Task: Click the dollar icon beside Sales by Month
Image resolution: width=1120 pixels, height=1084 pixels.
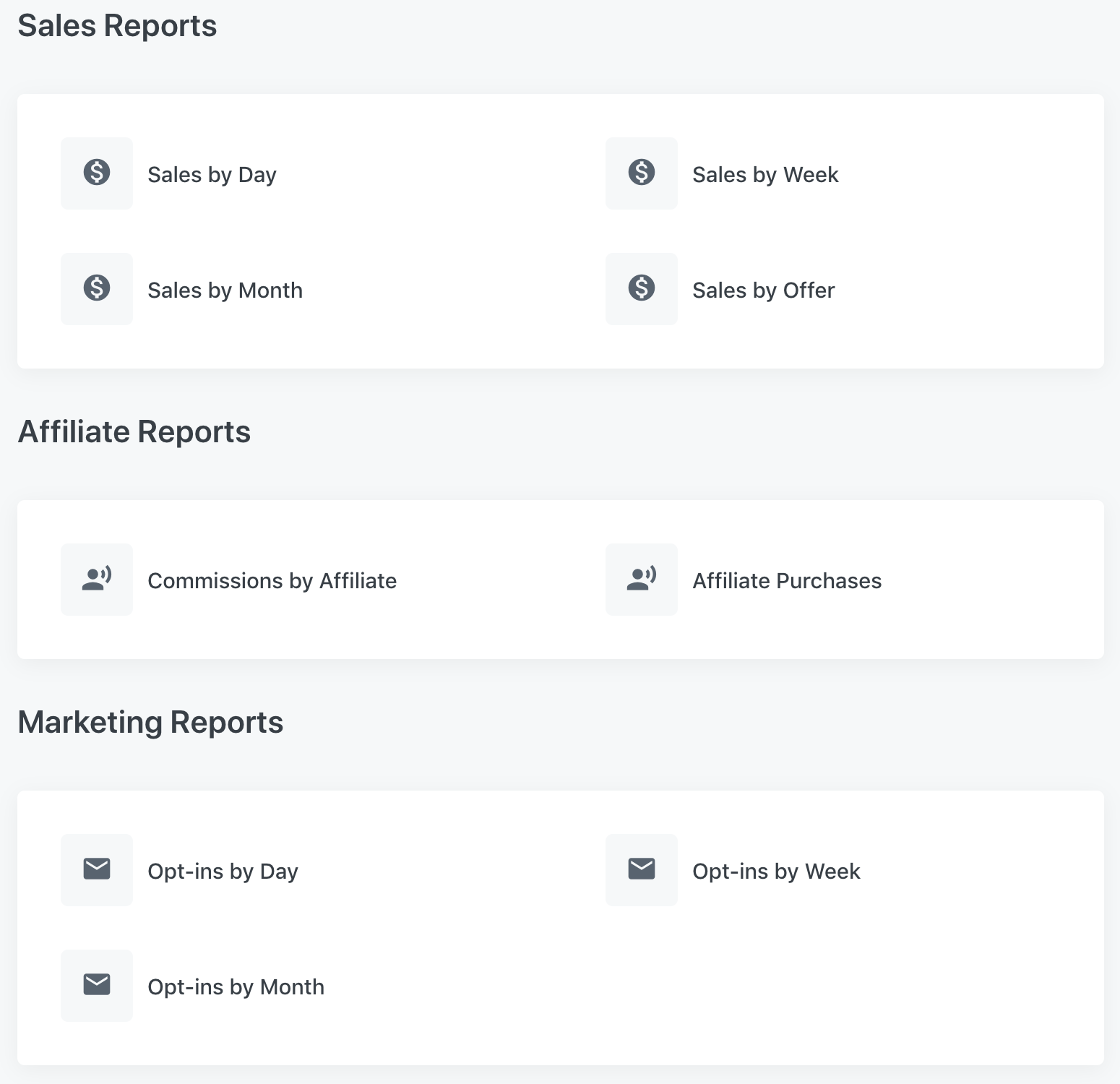Action: [97, 288]
